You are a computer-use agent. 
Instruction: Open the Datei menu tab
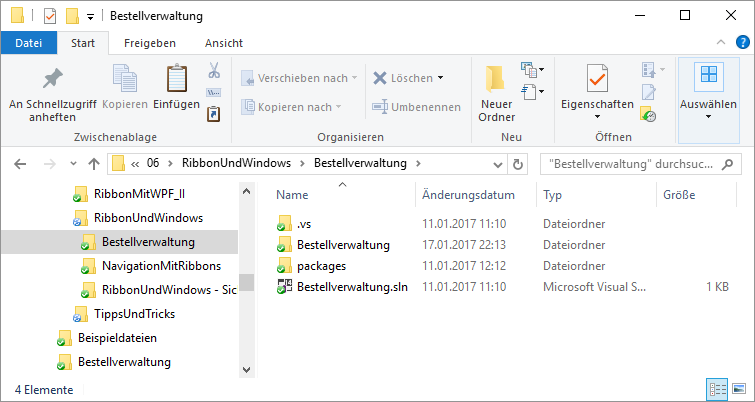coord(29,43)
